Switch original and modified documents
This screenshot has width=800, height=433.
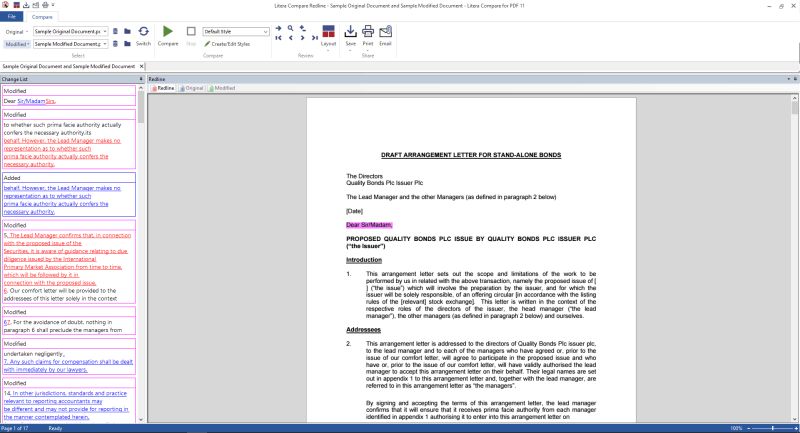[x=143, y=36]
